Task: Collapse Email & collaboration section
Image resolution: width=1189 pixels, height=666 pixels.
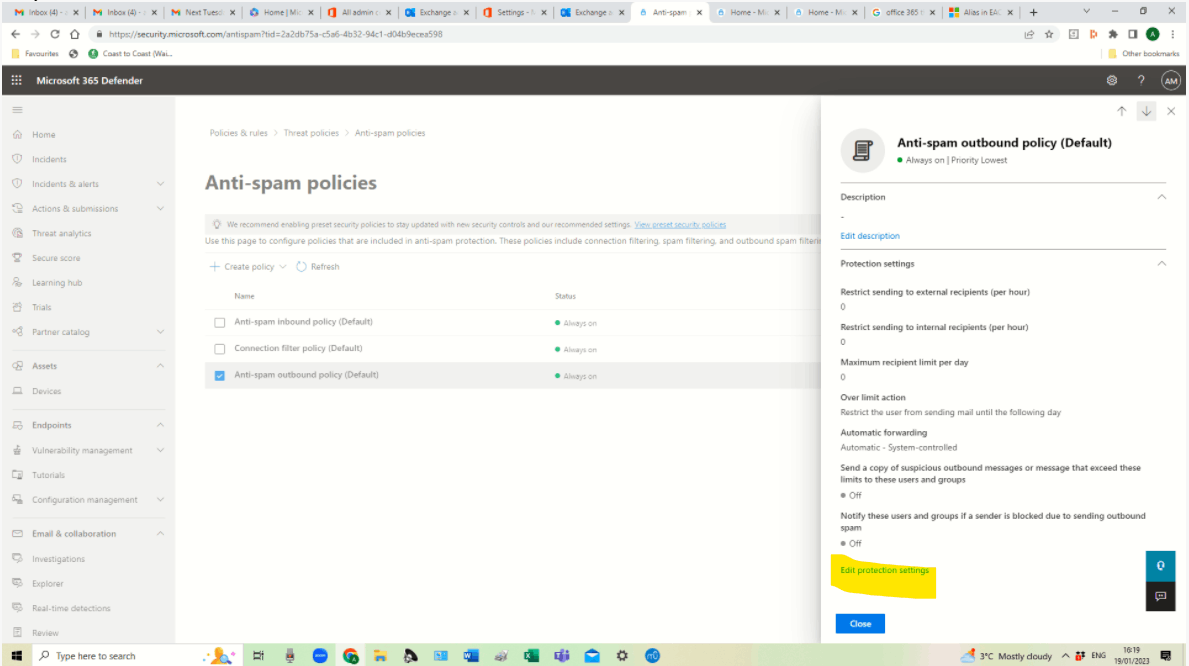Action: pyautogui.click(x=160, y=534)
